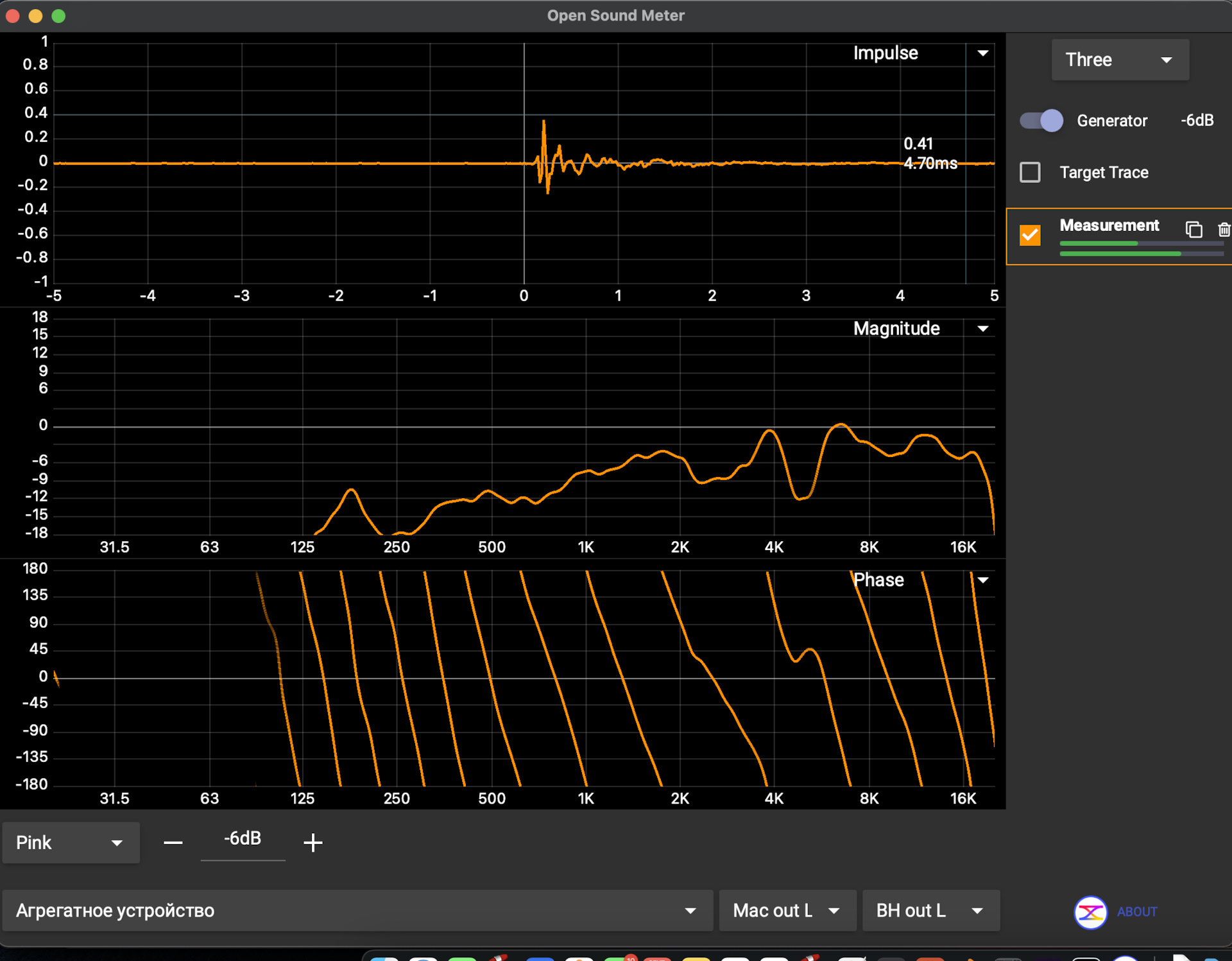Open the BH out L dropdown
The height and width of the screenshot is (961, 1232).
click(930, 910)
